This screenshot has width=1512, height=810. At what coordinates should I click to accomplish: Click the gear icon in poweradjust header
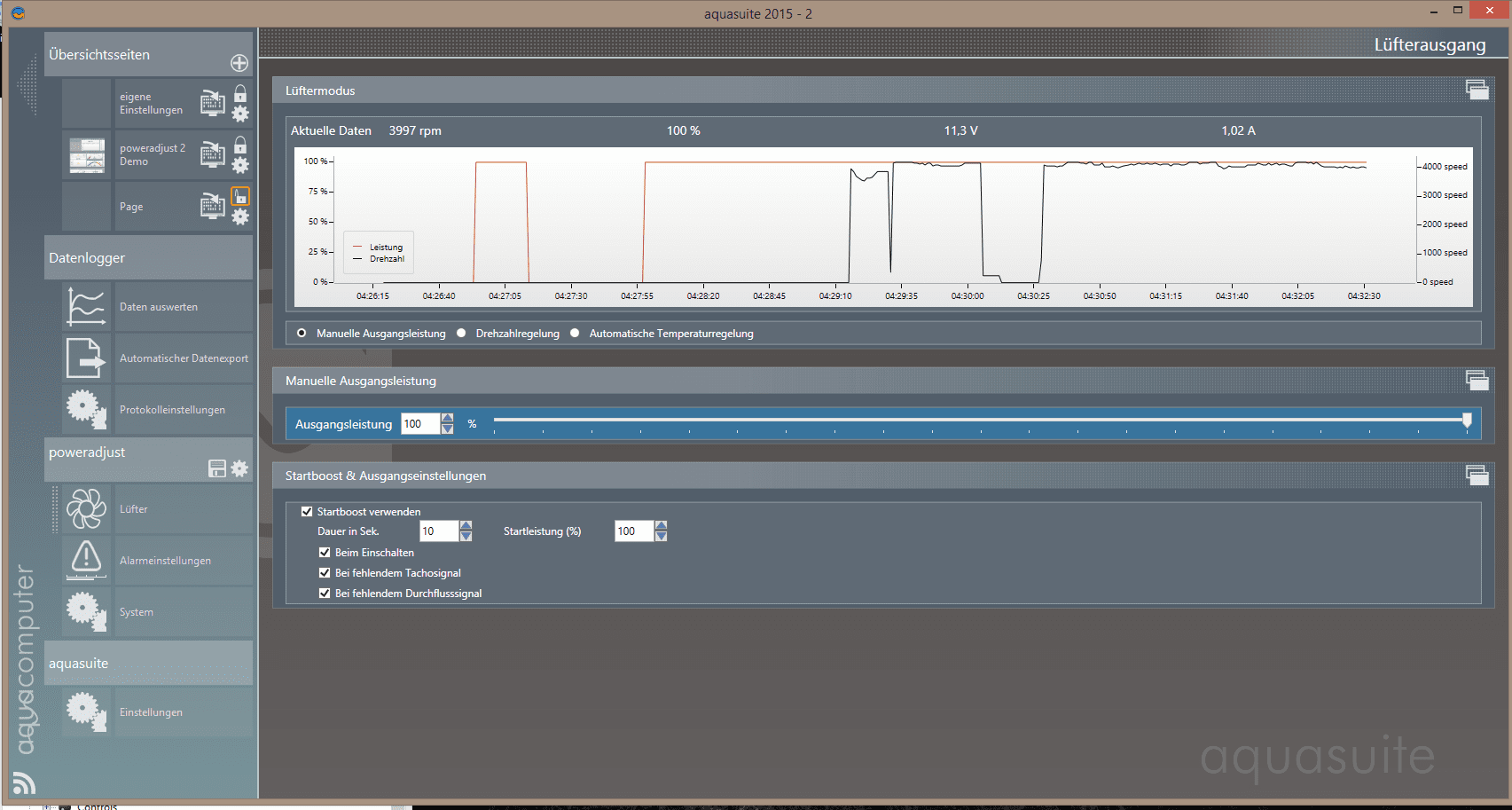(x=239, y=468)
